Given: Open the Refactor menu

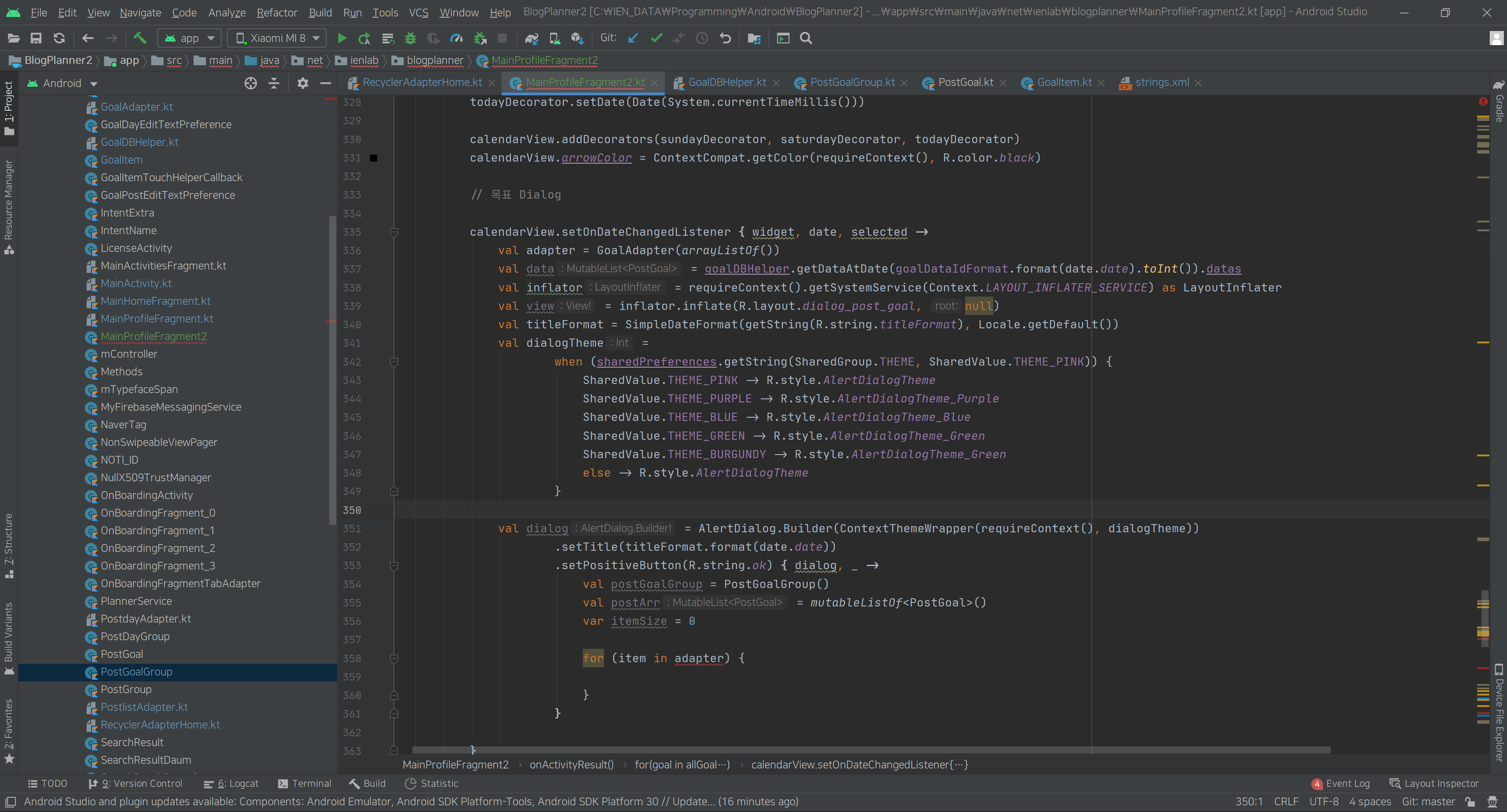Looking at the screenshot, I should [x=277, y=12].
